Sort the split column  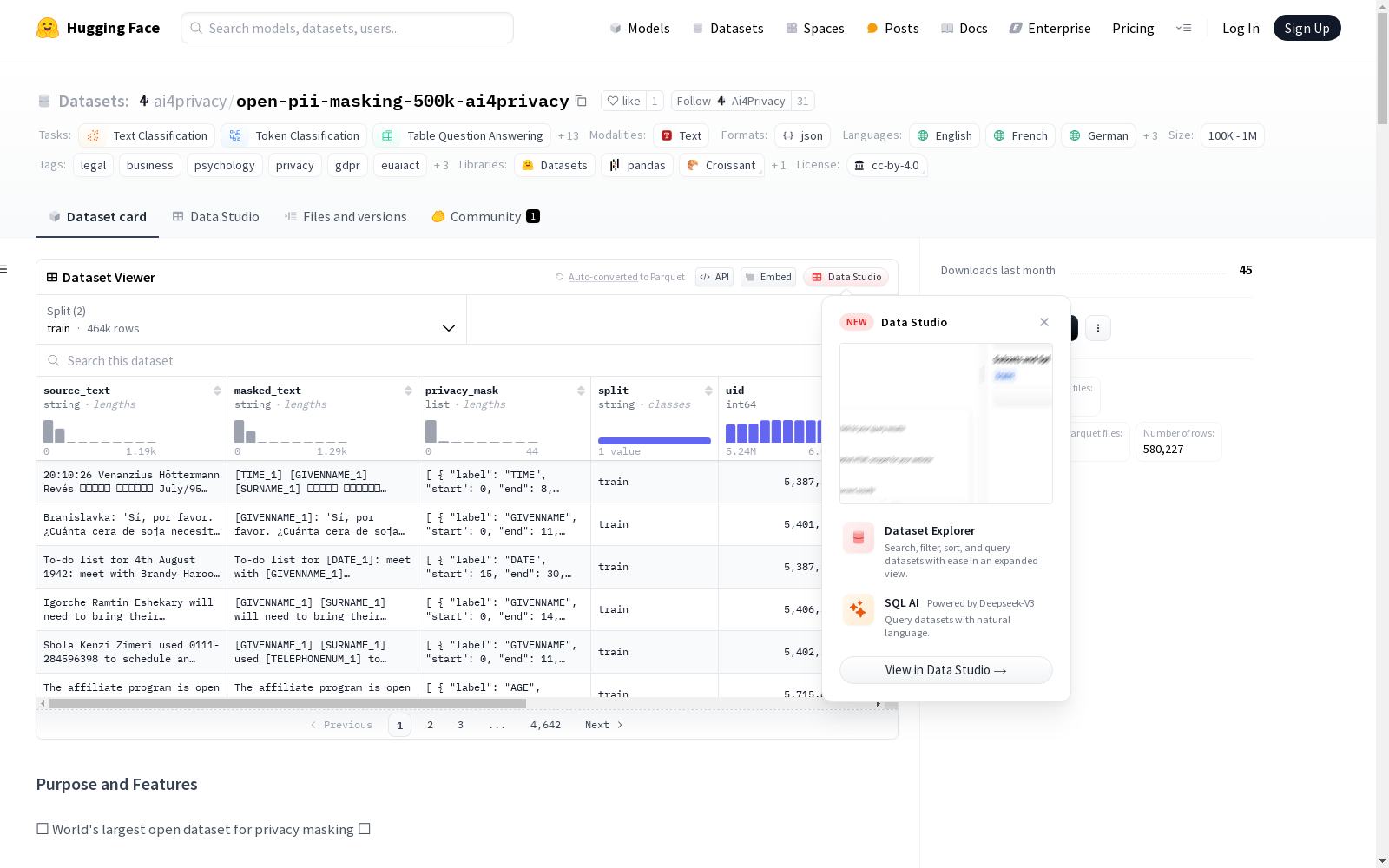[x=708, y=391]
